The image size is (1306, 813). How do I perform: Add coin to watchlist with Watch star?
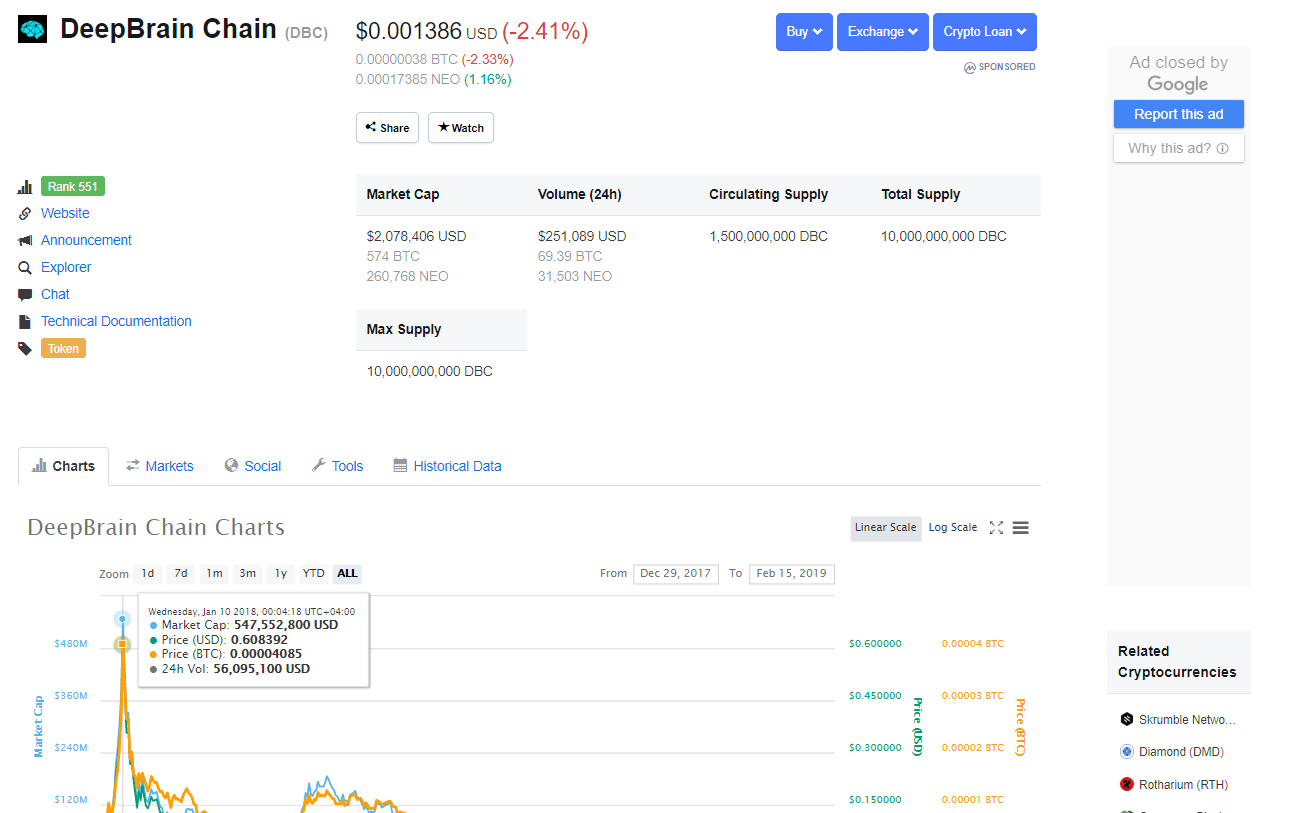[461, 128]
